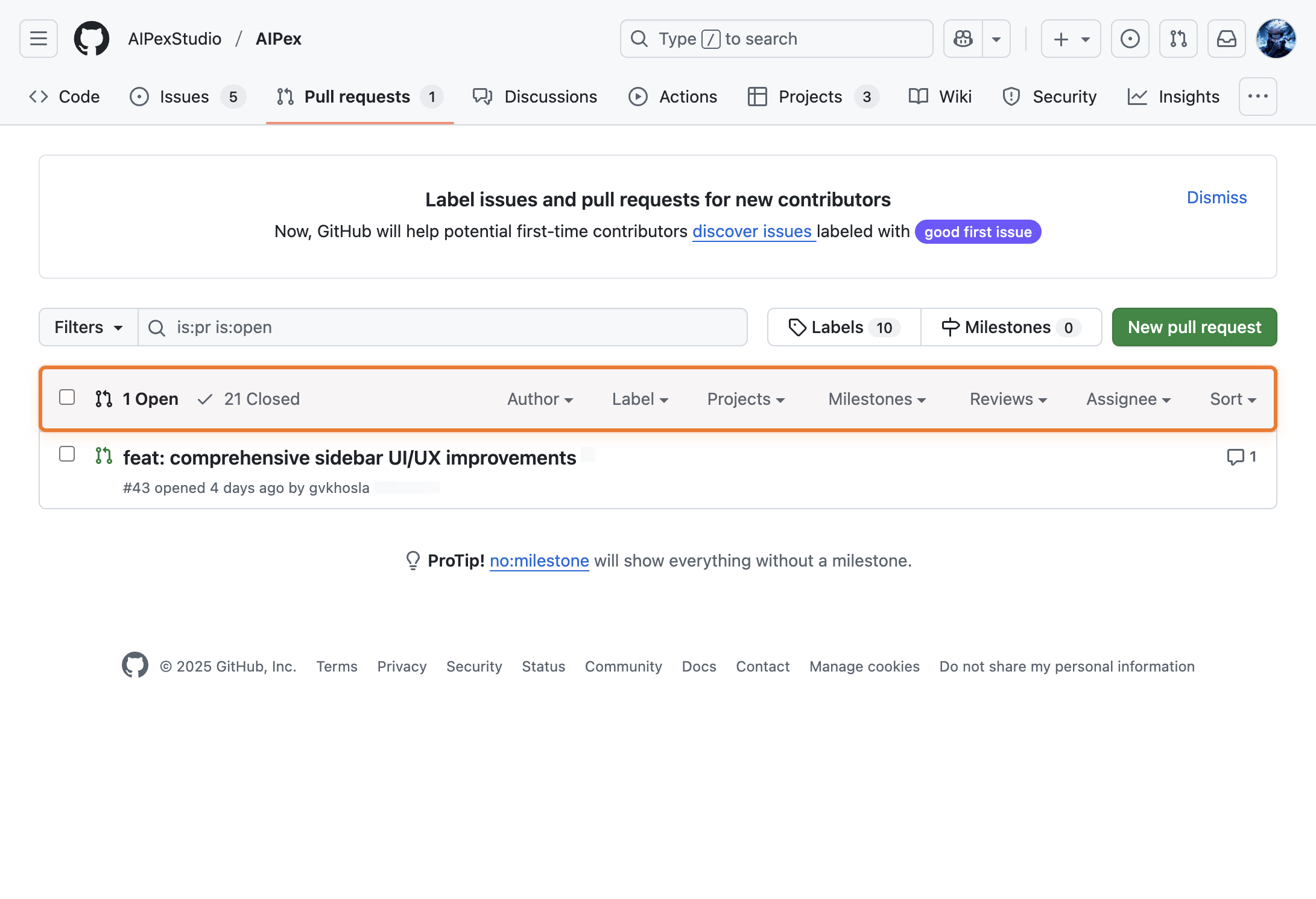This screenshot has height=899, width=1316.
Task: Click the ellipsis overflow icon in the navigation
Action: pyautogui.click(x=1258, y=97)
